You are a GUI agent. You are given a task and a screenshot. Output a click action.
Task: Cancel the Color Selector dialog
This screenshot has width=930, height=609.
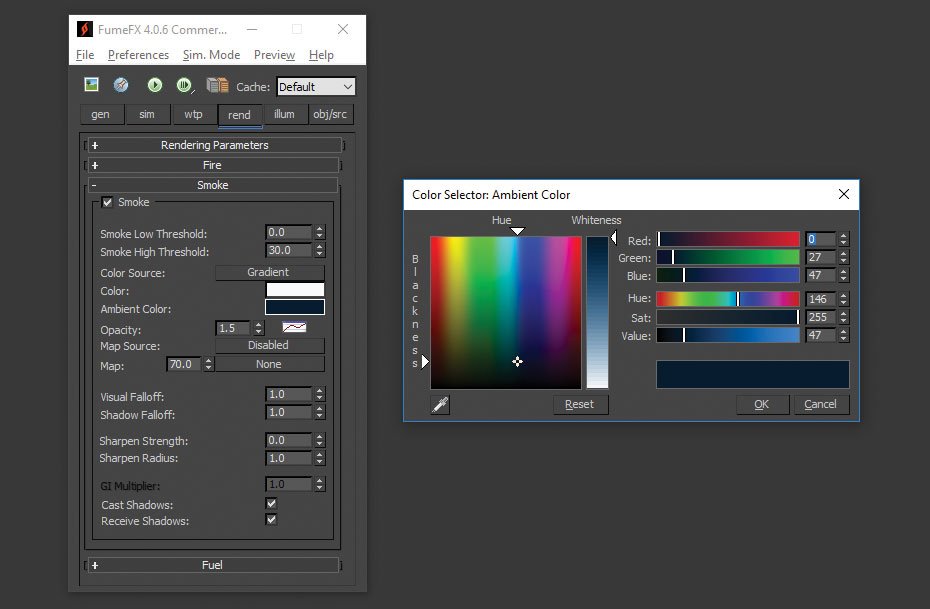coord(821,404)
